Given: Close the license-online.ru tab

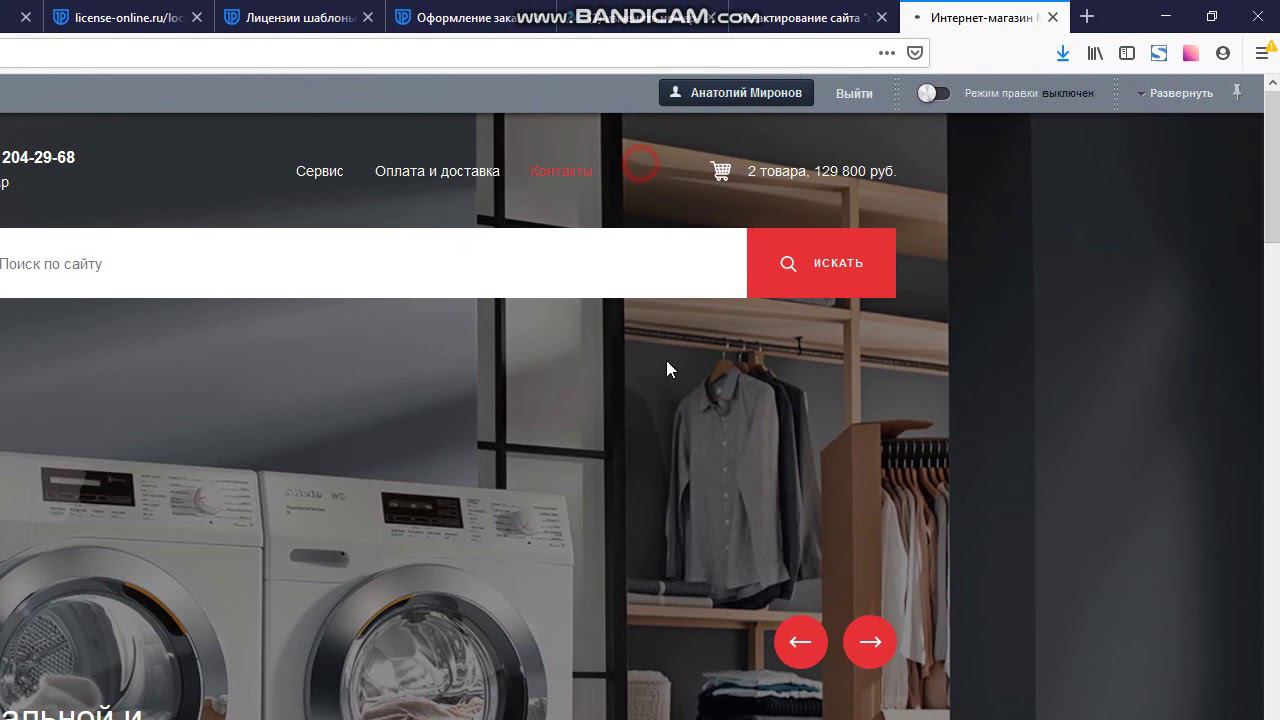Looking at the screenshot, I should [x=197, y=17].
